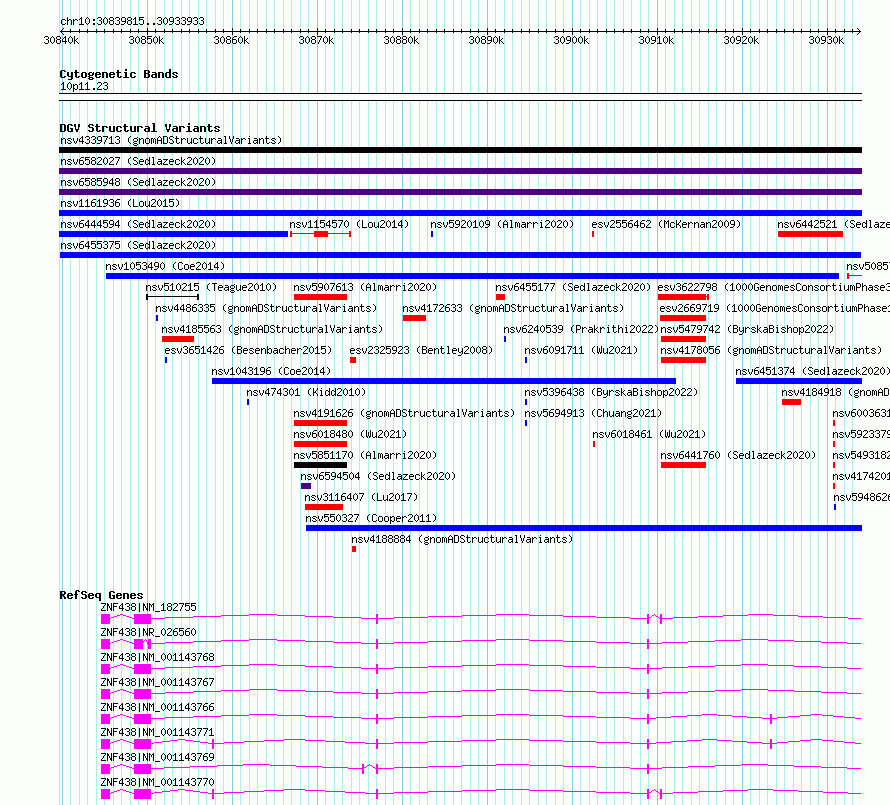This screenshot has width=890, height=805.
Task: Click the purple nsv6594504 variant bar
Action: click(x=306, y=486)
